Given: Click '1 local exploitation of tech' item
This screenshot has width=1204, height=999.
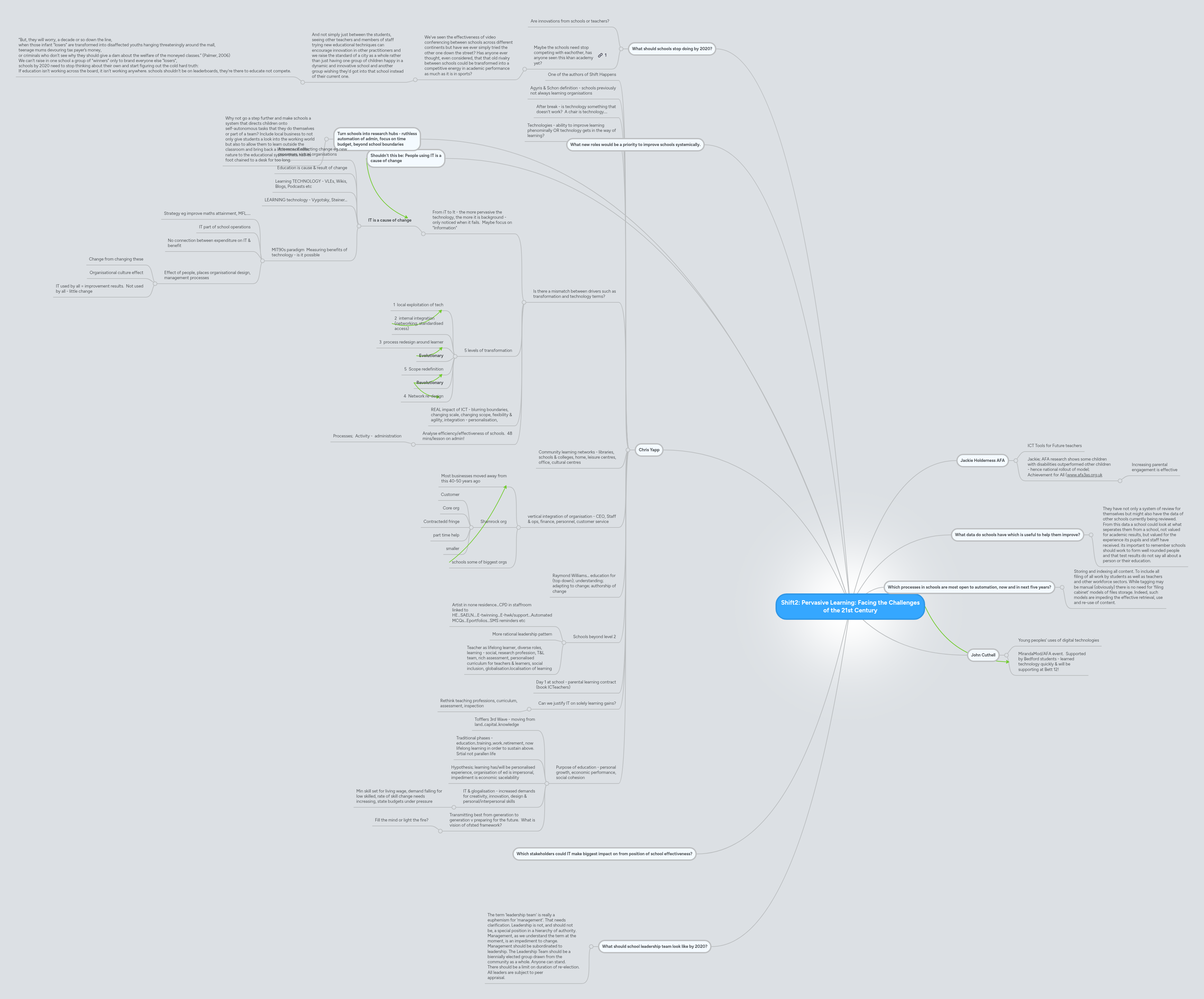Looking at the screenshot, I should [x=418, y=305].
